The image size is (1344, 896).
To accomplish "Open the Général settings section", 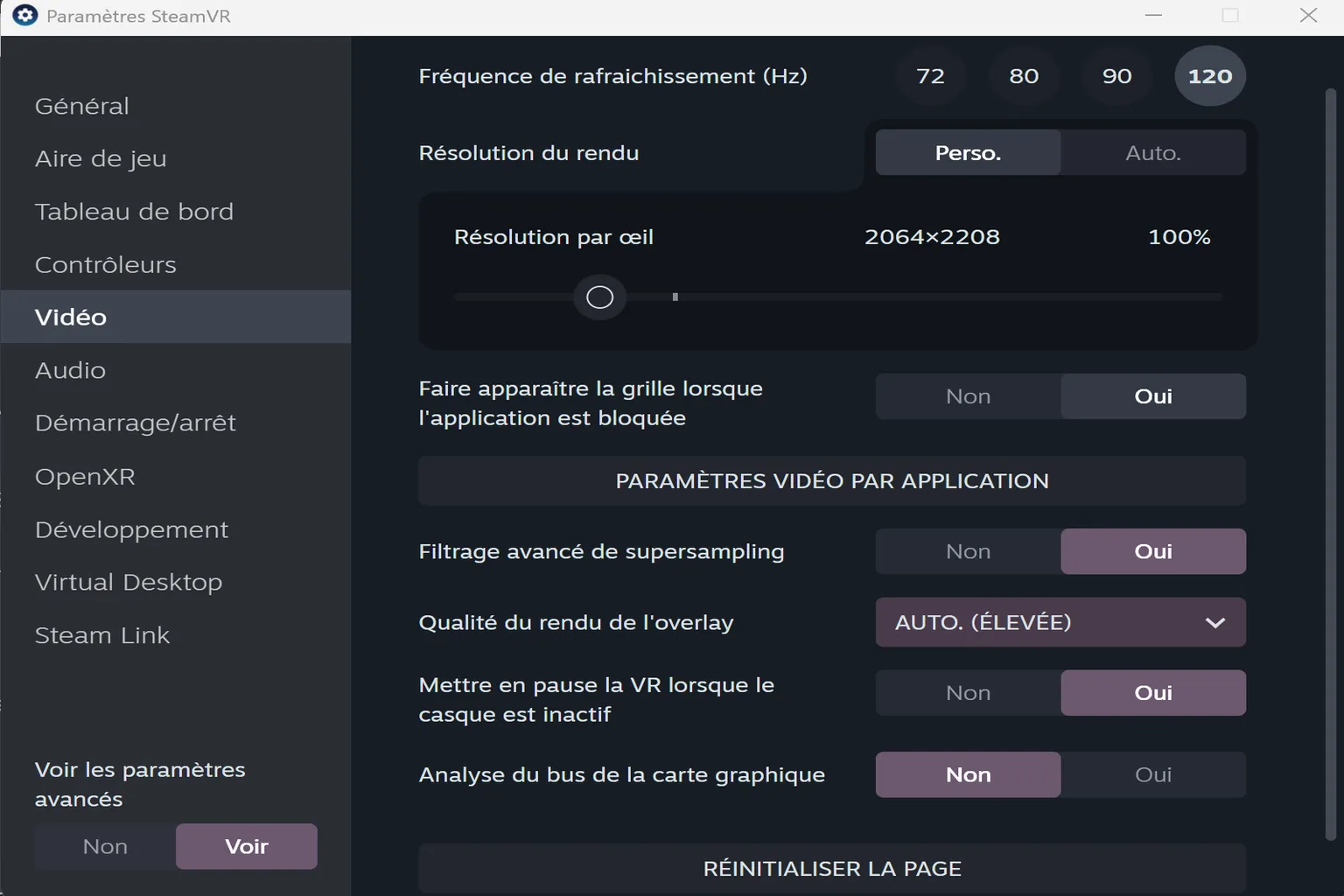I will pos(175,106).
